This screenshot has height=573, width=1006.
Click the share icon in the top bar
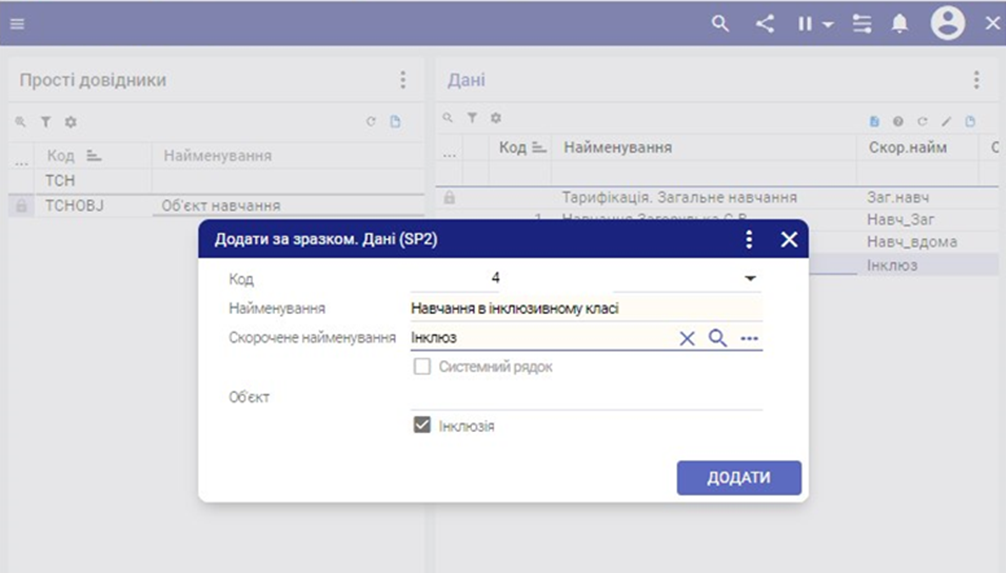point(765,24)
